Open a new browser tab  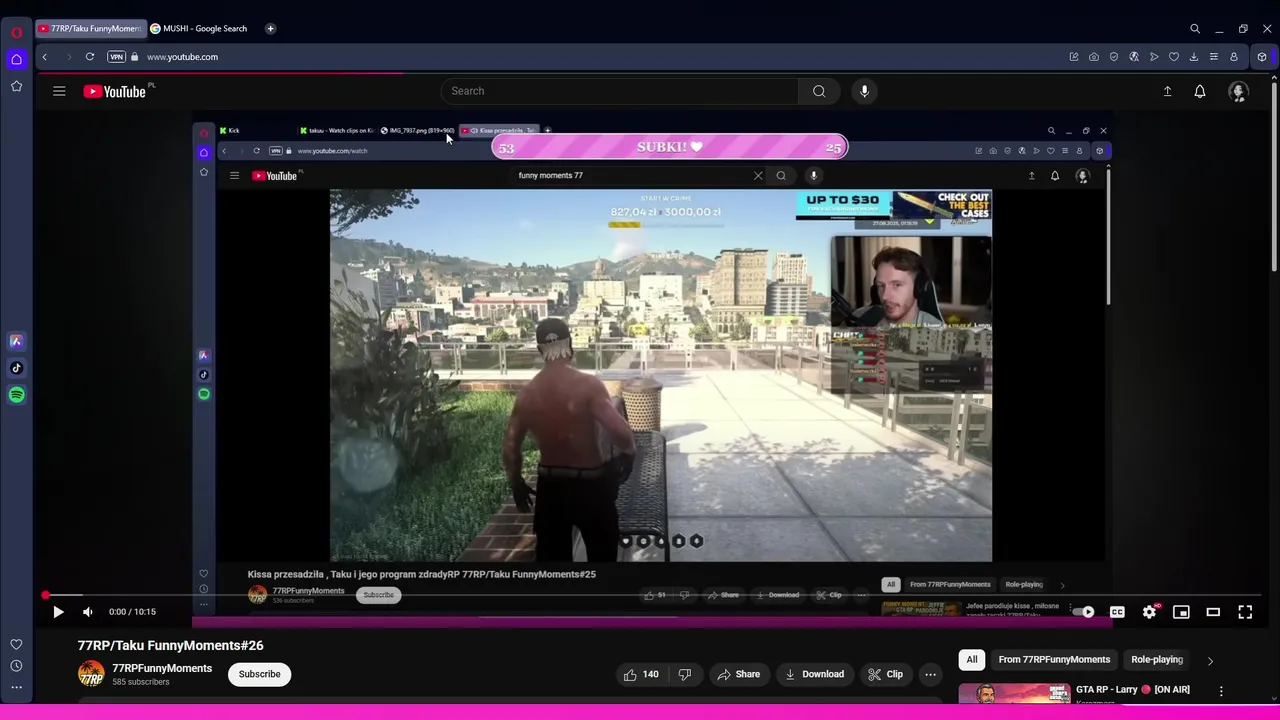point(270,28)
